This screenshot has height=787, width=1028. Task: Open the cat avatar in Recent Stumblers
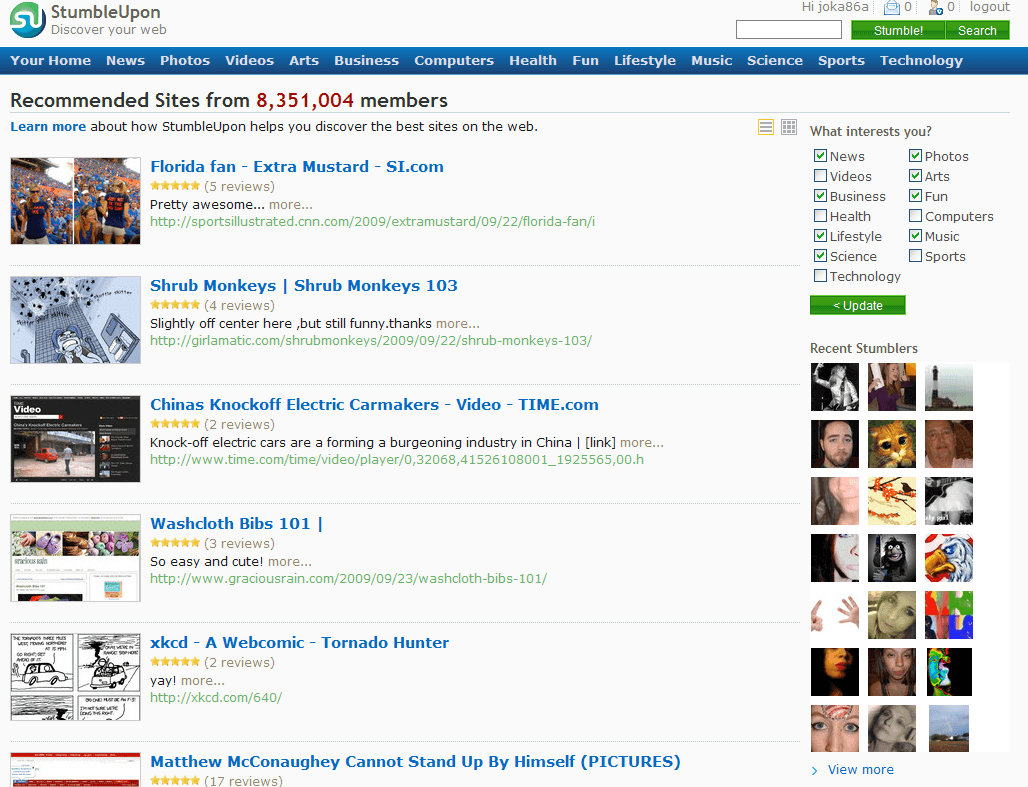pos(892,444)
